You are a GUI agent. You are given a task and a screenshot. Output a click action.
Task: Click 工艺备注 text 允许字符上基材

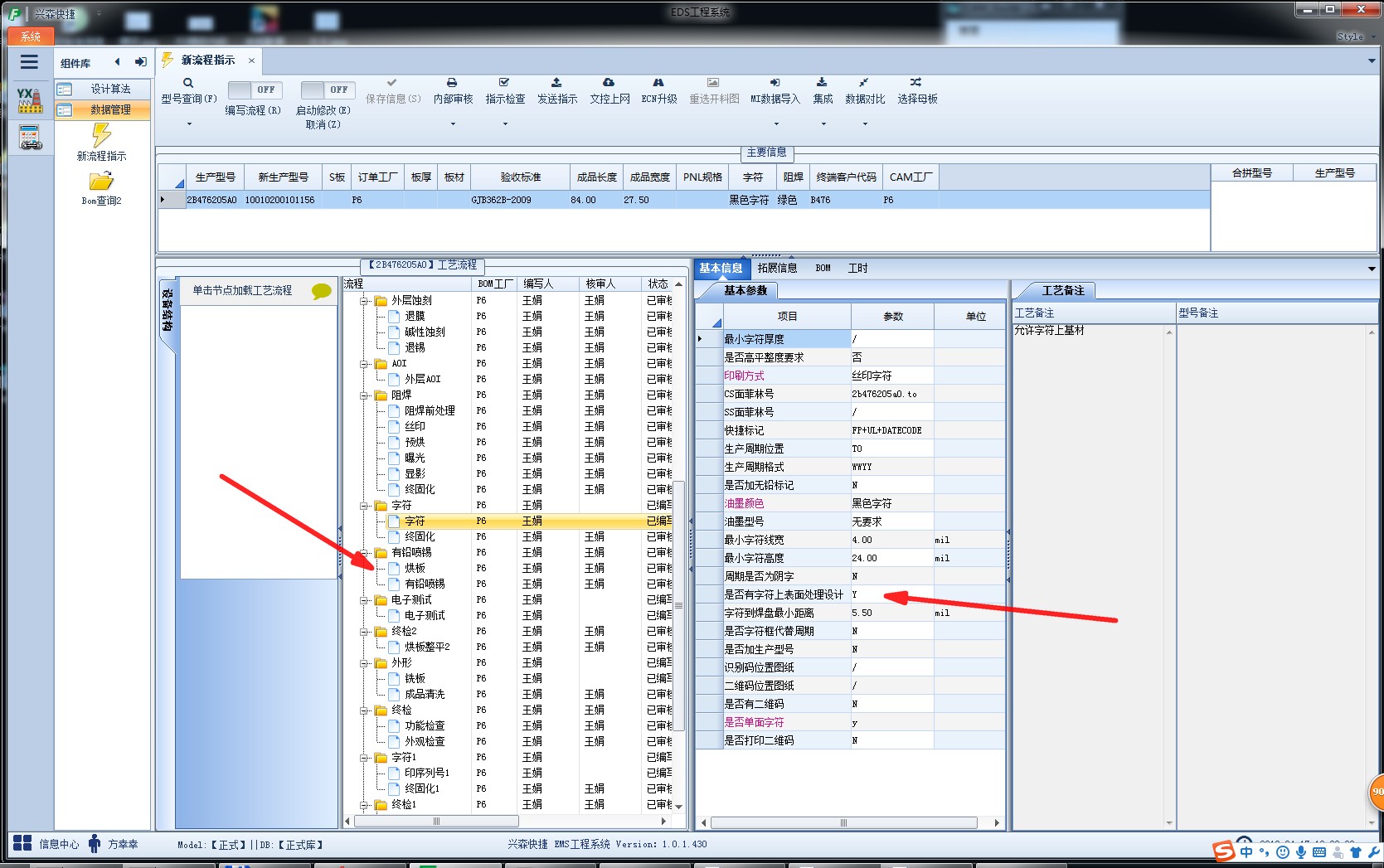(1049, 330)
